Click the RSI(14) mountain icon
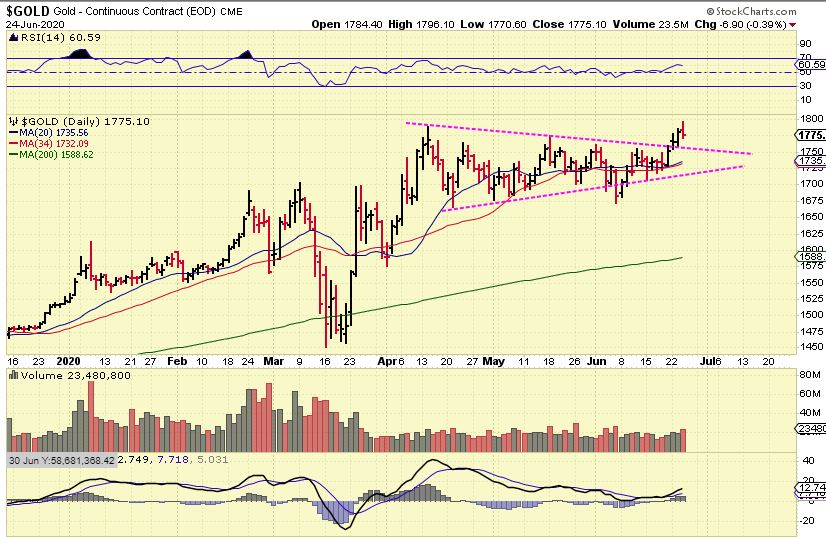 click(14, 37)
